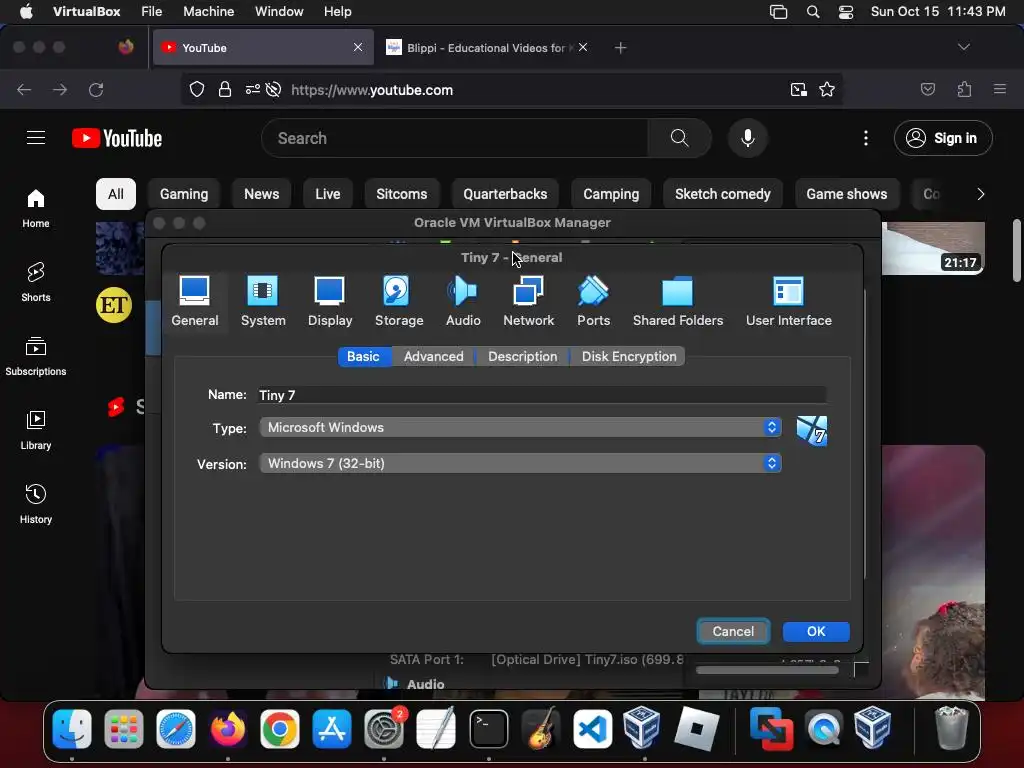Open Subscriptions in YouTube sidebar

36,357
